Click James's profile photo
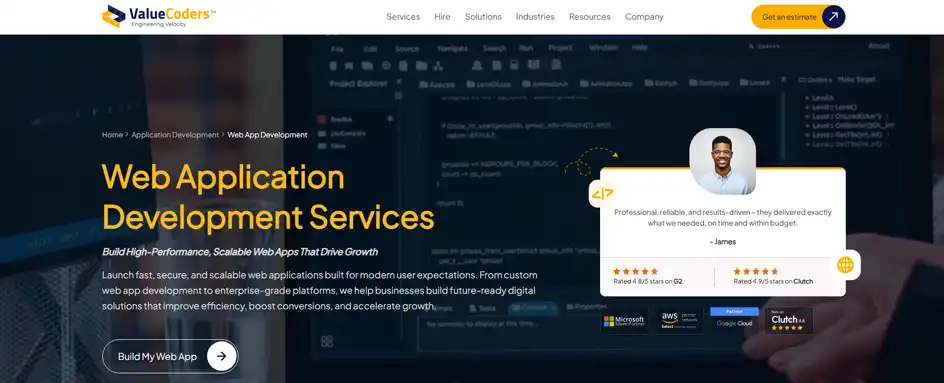The image size is (944, 383). [722, 161]
